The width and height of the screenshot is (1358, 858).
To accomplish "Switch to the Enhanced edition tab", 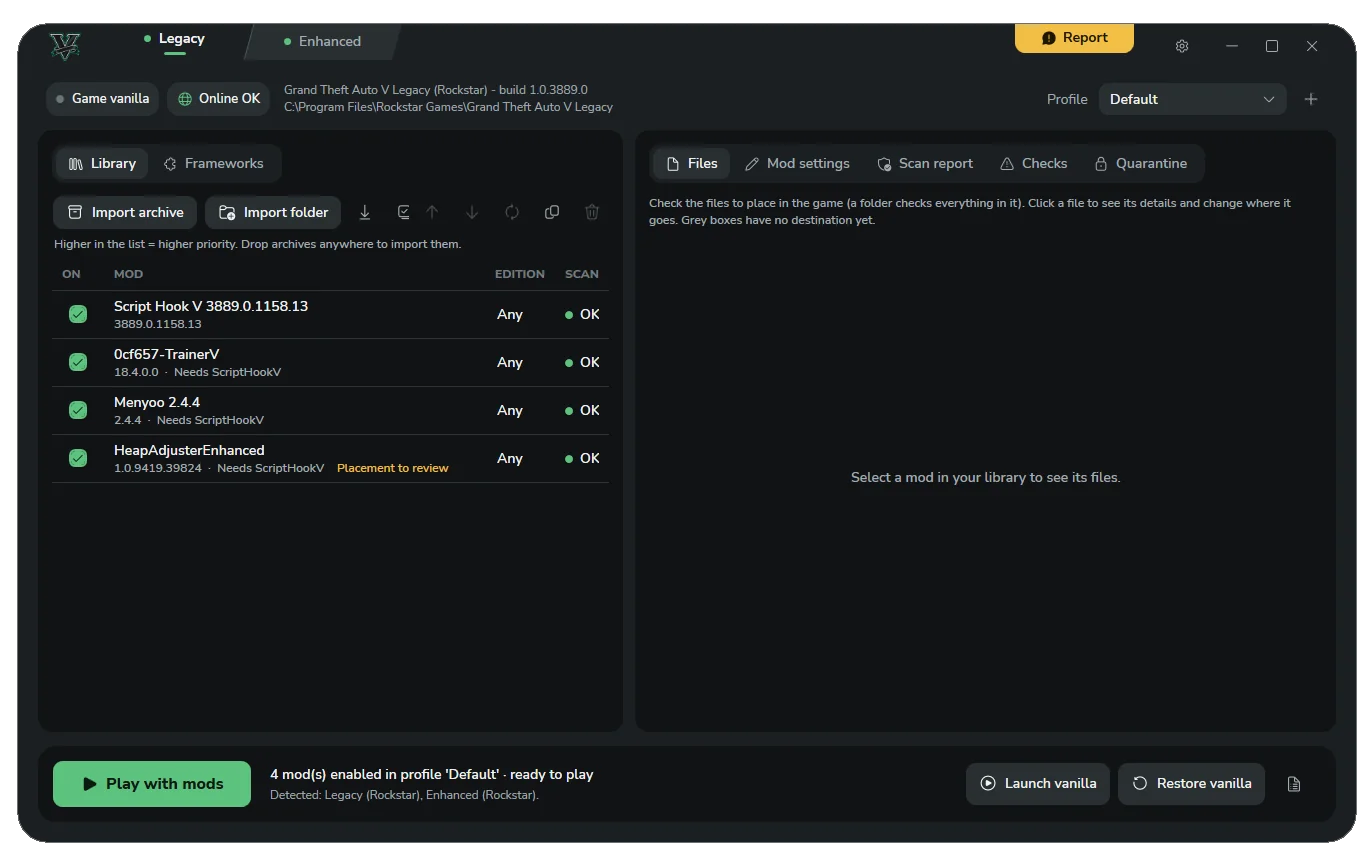I will pos(322,41).
